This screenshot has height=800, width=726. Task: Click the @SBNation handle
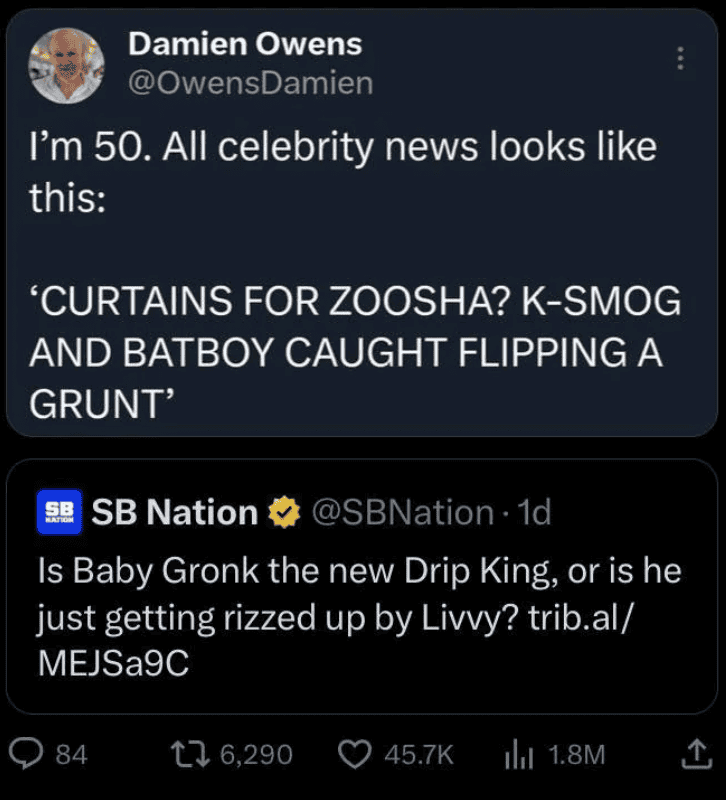click(402, 513)
